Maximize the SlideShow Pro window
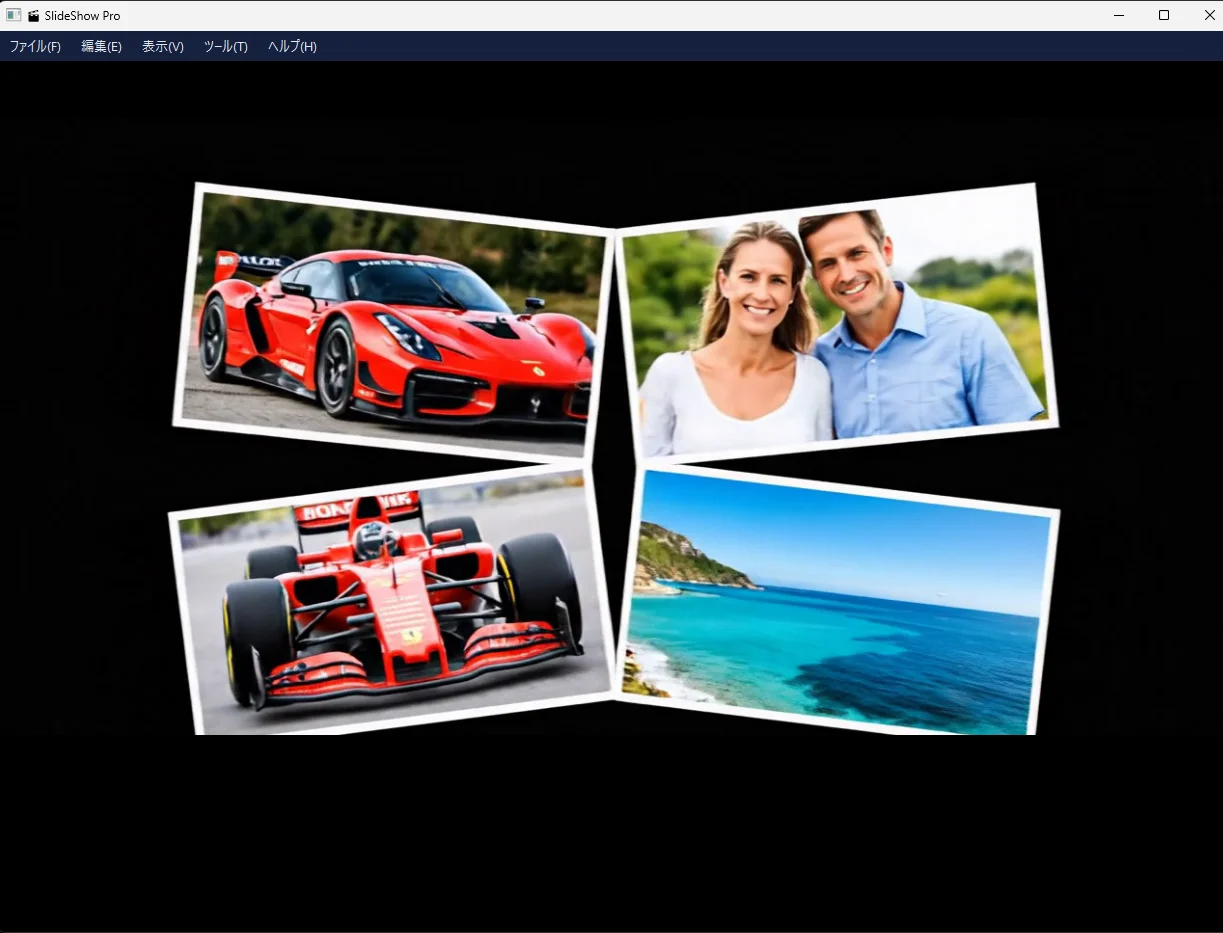 tap(1164, 15)
